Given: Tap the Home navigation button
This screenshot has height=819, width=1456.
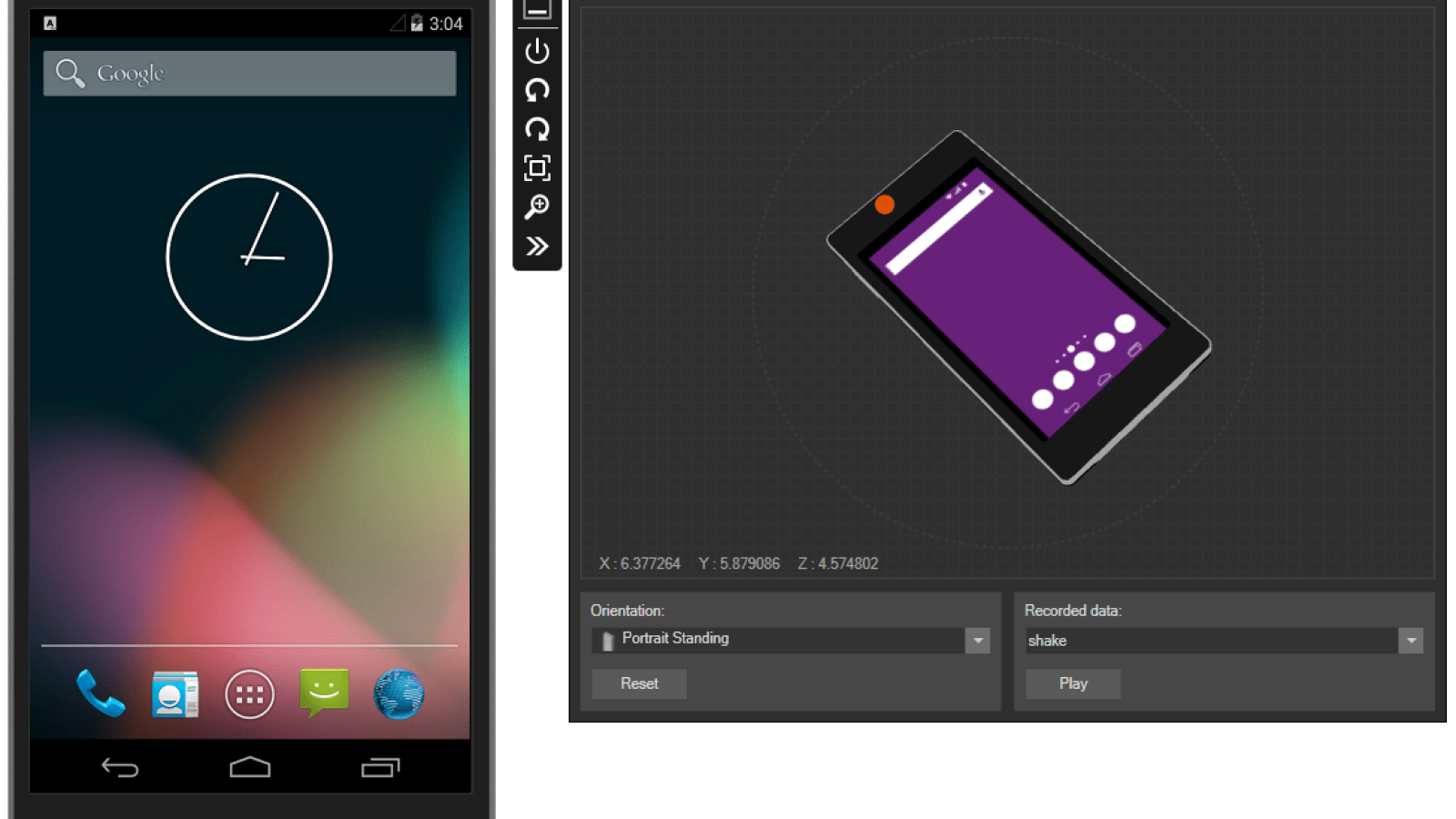Looking at the screenshot, I should [249, 767].
